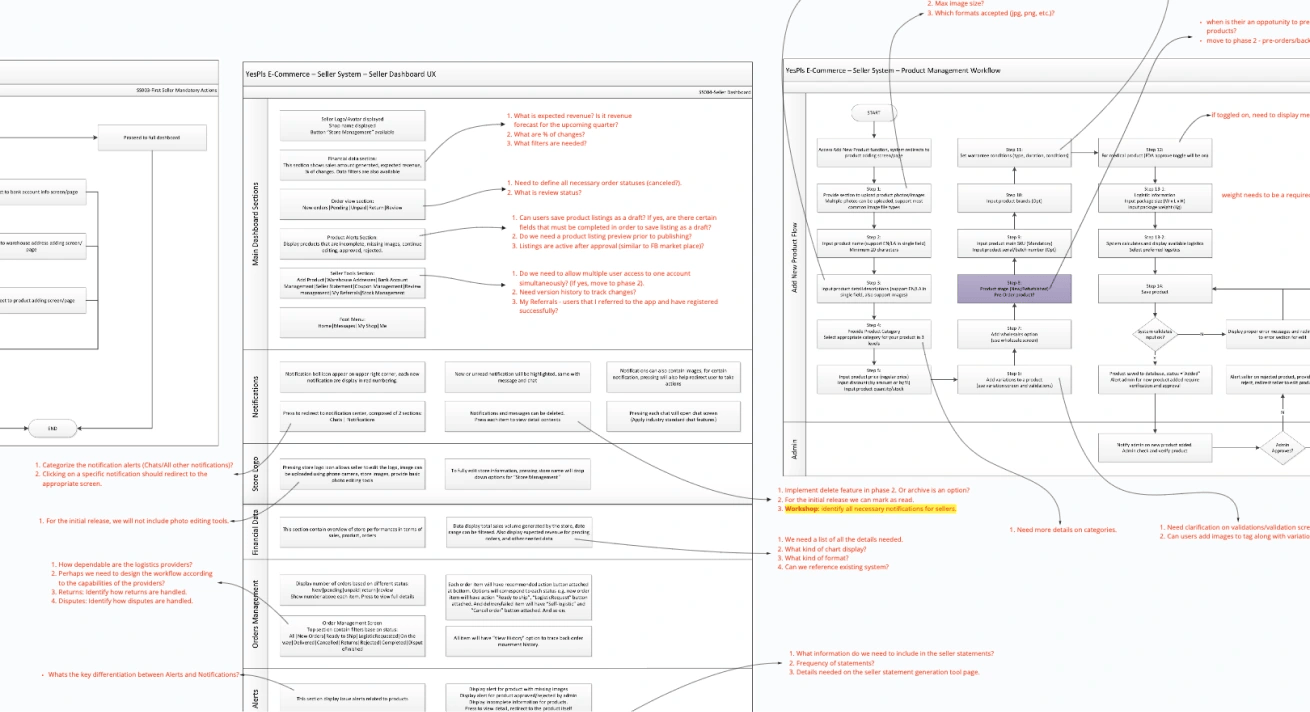This screenshot has width=1310, height=712.
Task: Click the purple Step 8 Product Image node
Action: pyautogui.click(x=1014, y=287)
